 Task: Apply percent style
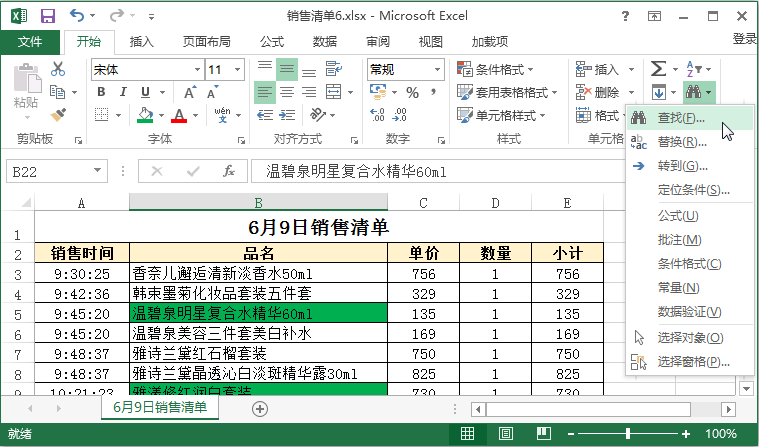[412, 92]
